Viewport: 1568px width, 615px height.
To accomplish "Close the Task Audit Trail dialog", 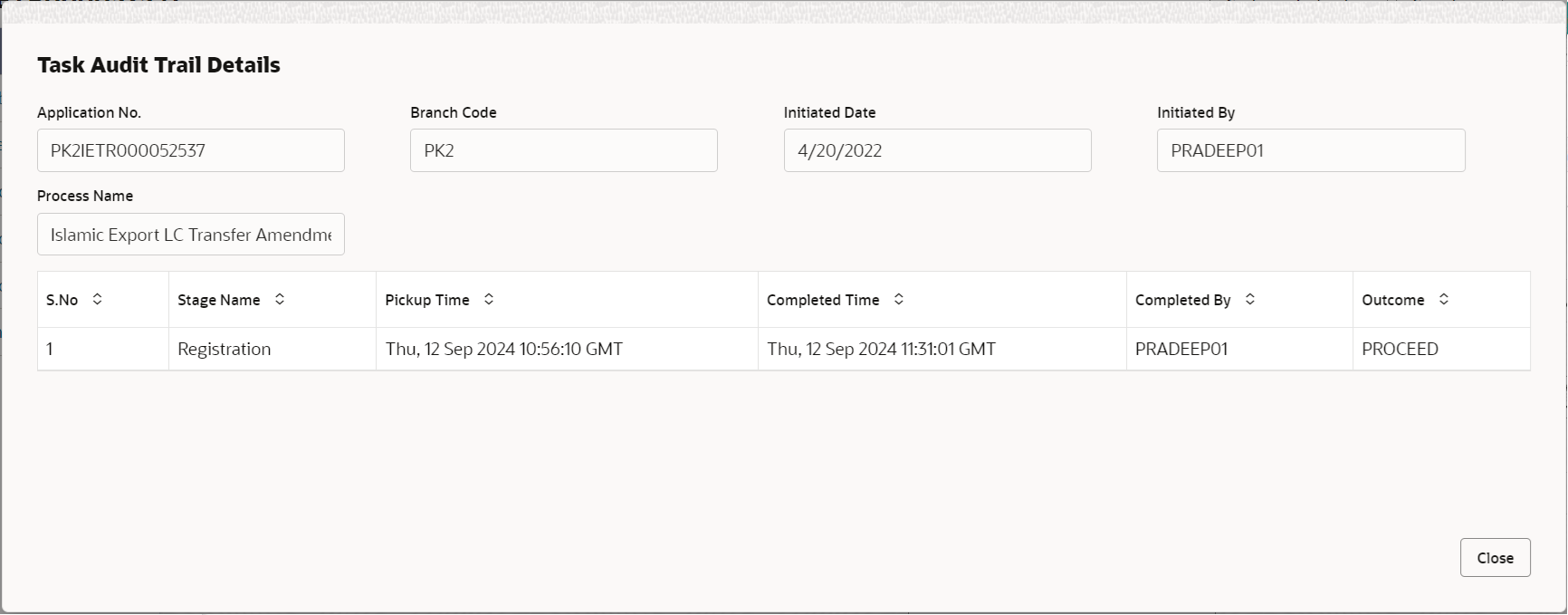I will click(1496, 558).
